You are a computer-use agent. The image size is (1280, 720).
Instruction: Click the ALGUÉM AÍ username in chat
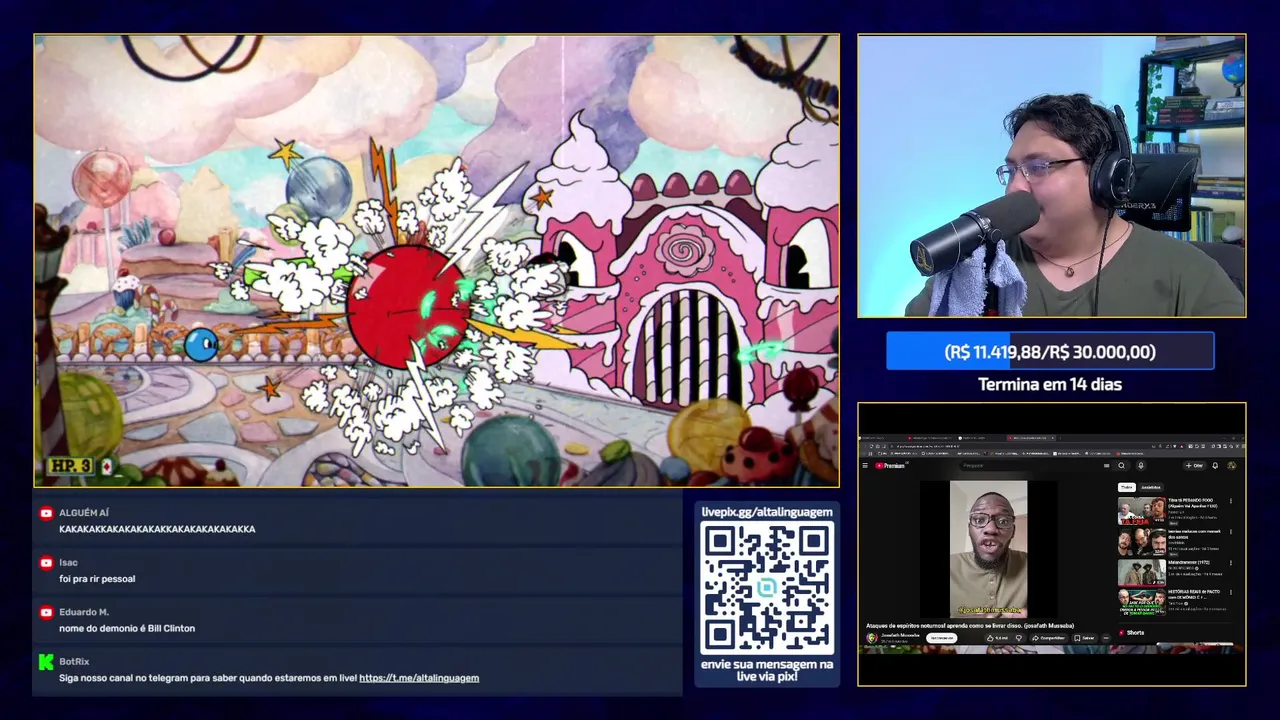click(84, 513)
